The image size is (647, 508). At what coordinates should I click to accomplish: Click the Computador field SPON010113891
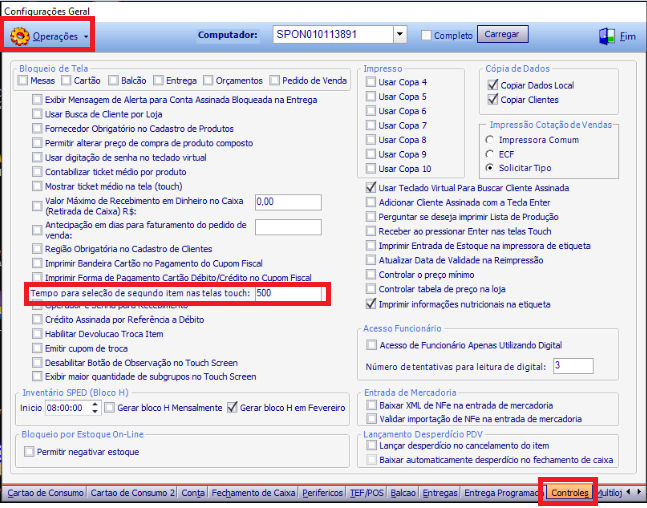point(333,35)
